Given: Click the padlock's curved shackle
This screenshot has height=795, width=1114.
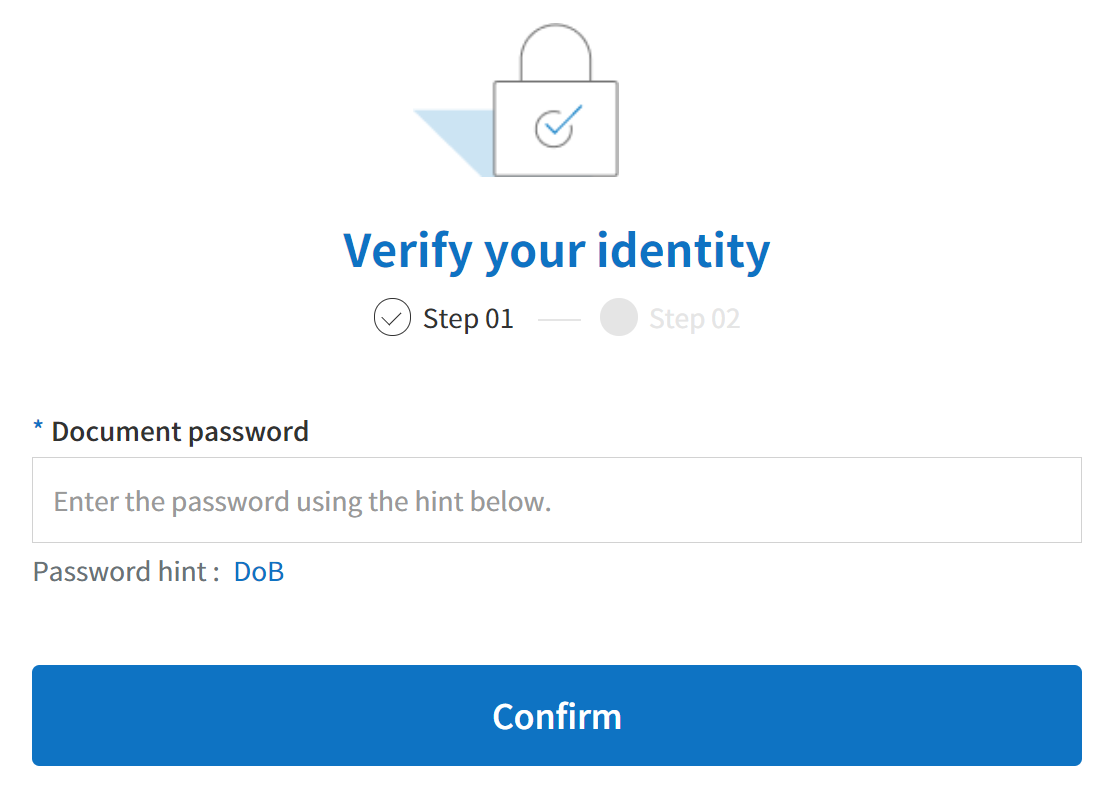Looking at the screenshot, I should 556,53.
